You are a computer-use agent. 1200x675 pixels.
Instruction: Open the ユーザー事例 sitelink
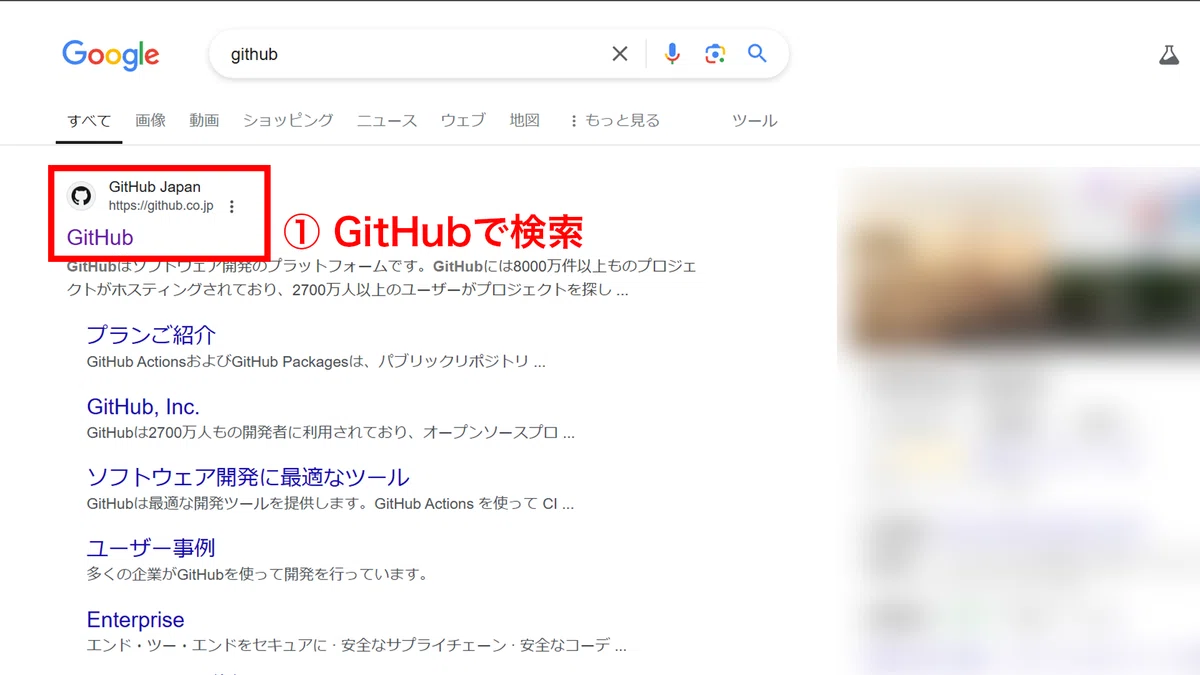pos(151,548)
